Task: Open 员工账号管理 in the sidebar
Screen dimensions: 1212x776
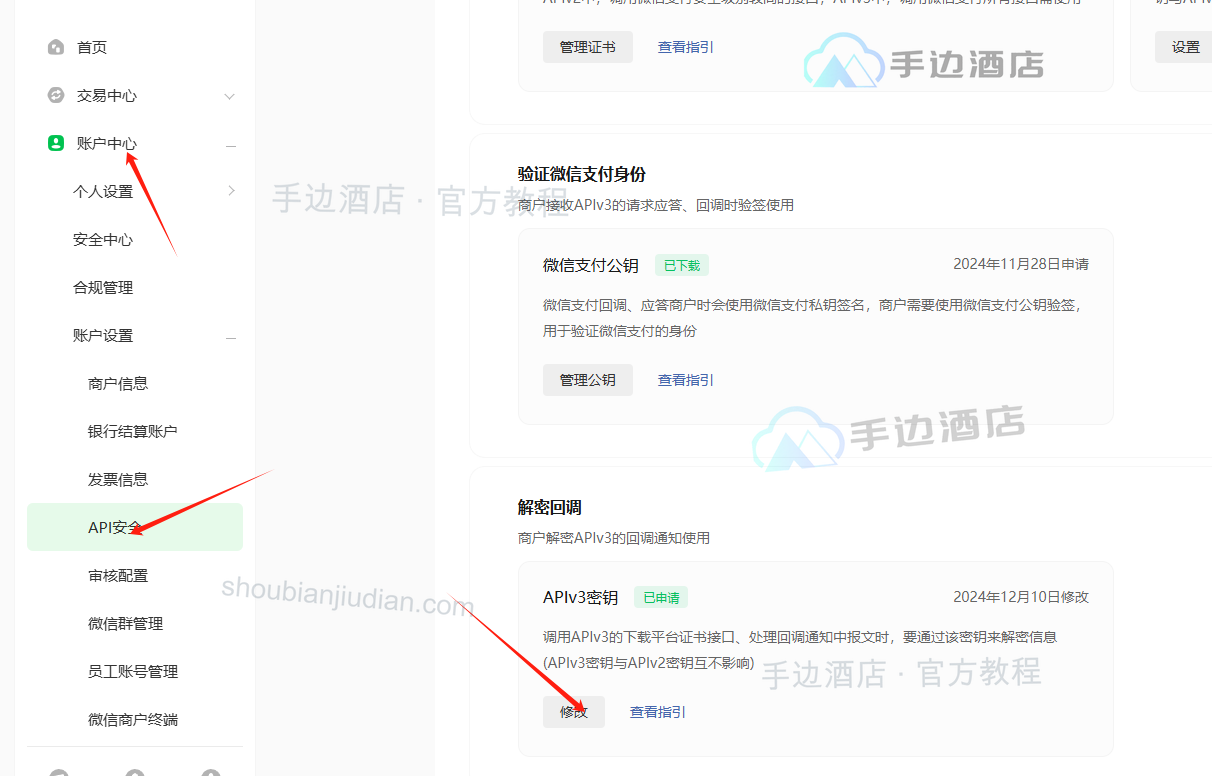Action: tap(133, 671)
